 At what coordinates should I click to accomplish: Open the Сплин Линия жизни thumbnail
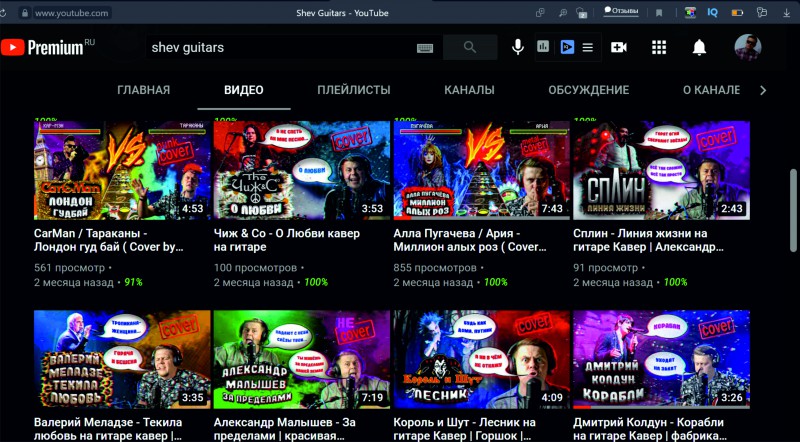tap(661, 170)
